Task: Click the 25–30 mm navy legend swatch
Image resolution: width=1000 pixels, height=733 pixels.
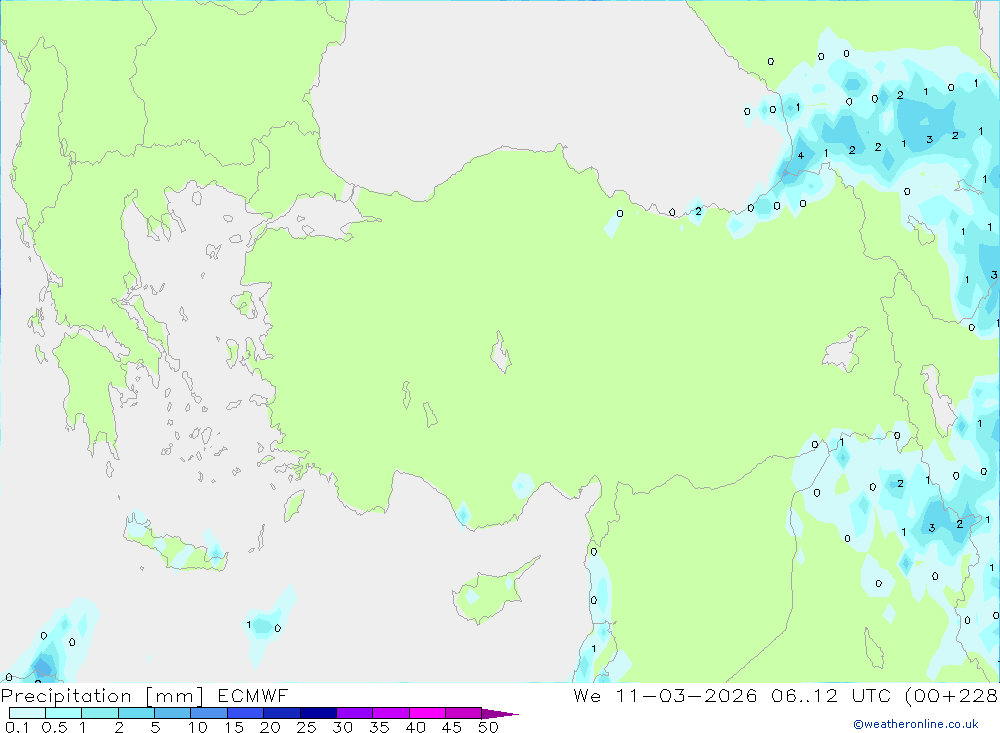Action: [x=318, y=713]
